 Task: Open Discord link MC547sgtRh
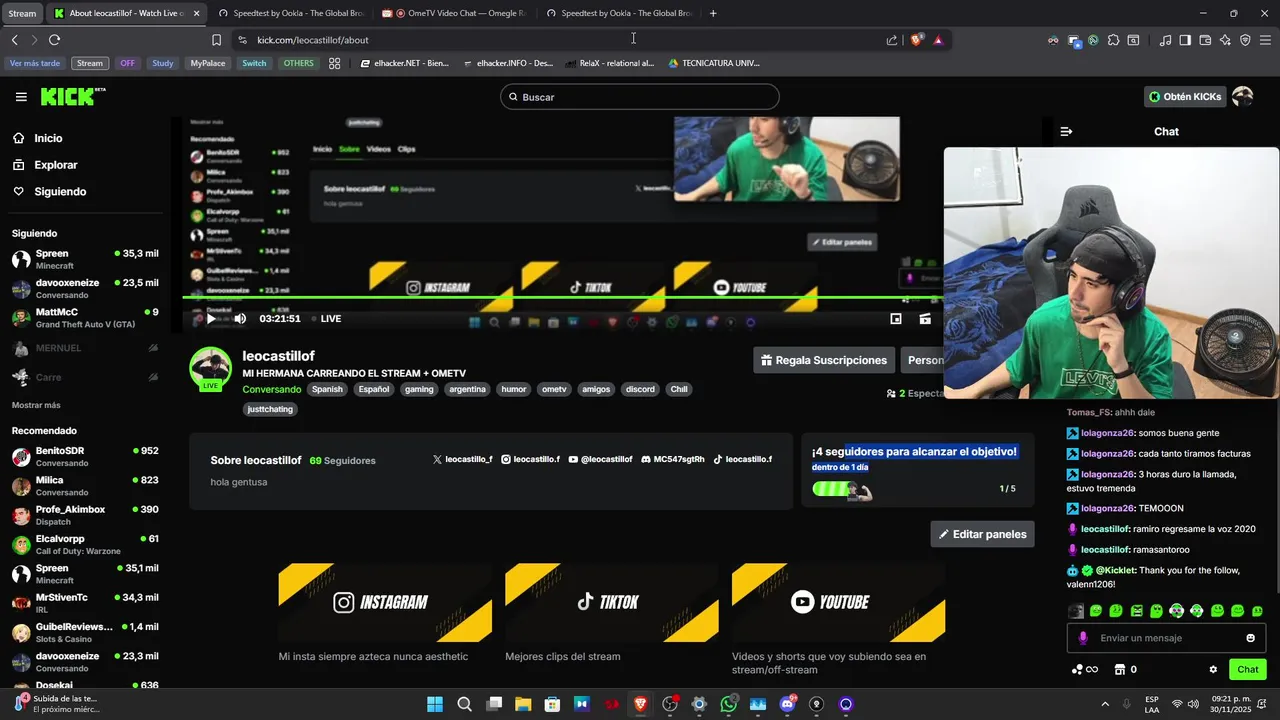click(x=672, y=459)
